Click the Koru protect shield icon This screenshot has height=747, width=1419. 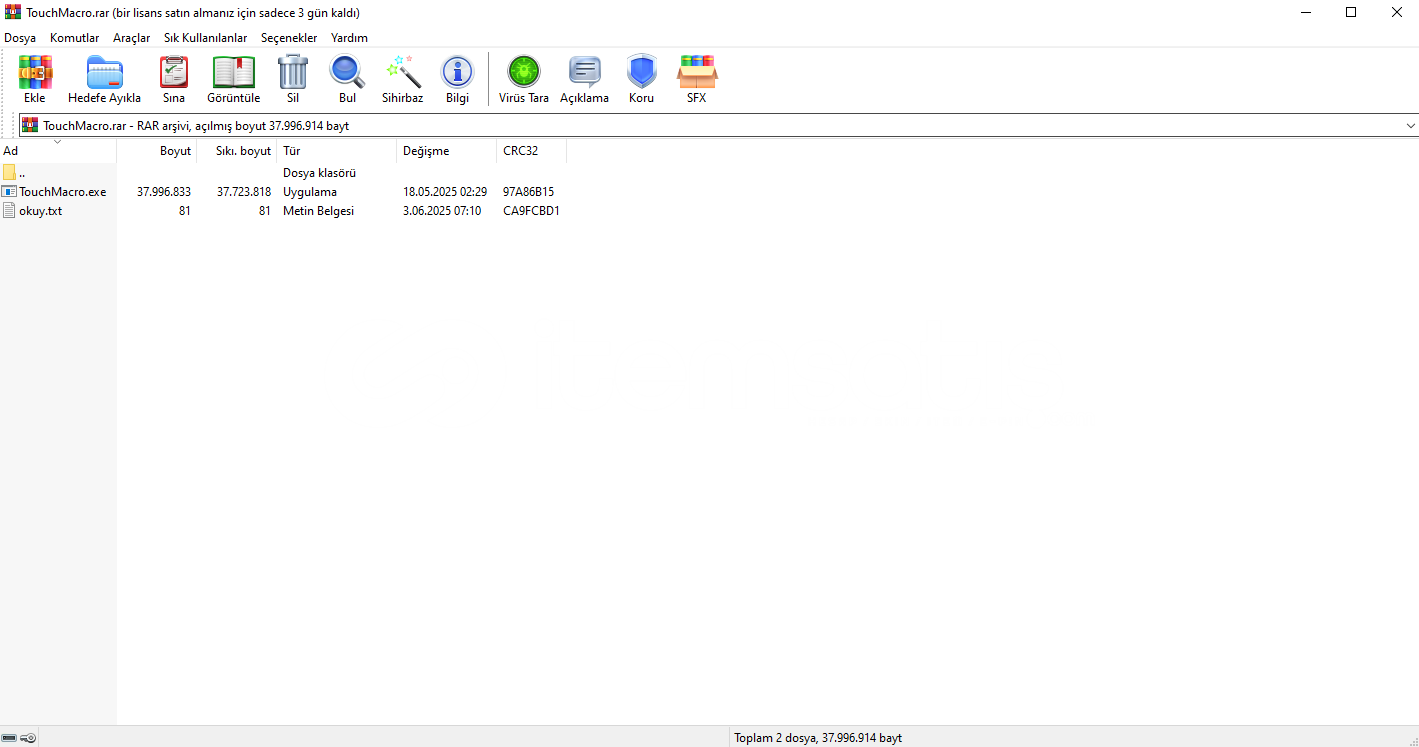tap(642, 72)
